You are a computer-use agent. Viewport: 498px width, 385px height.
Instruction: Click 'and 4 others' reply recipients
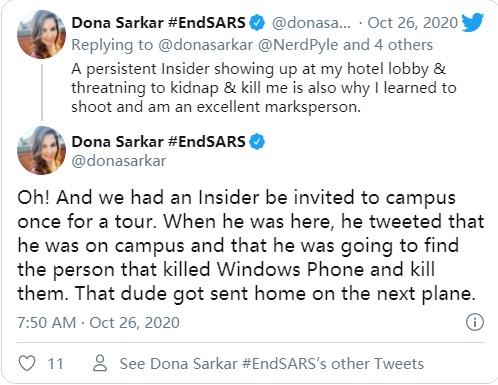(x=388, y=45)
